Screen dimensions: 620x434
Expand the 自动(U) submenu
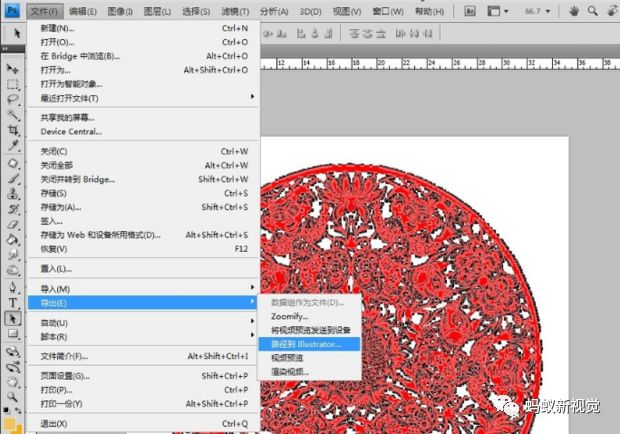point(143,323)
